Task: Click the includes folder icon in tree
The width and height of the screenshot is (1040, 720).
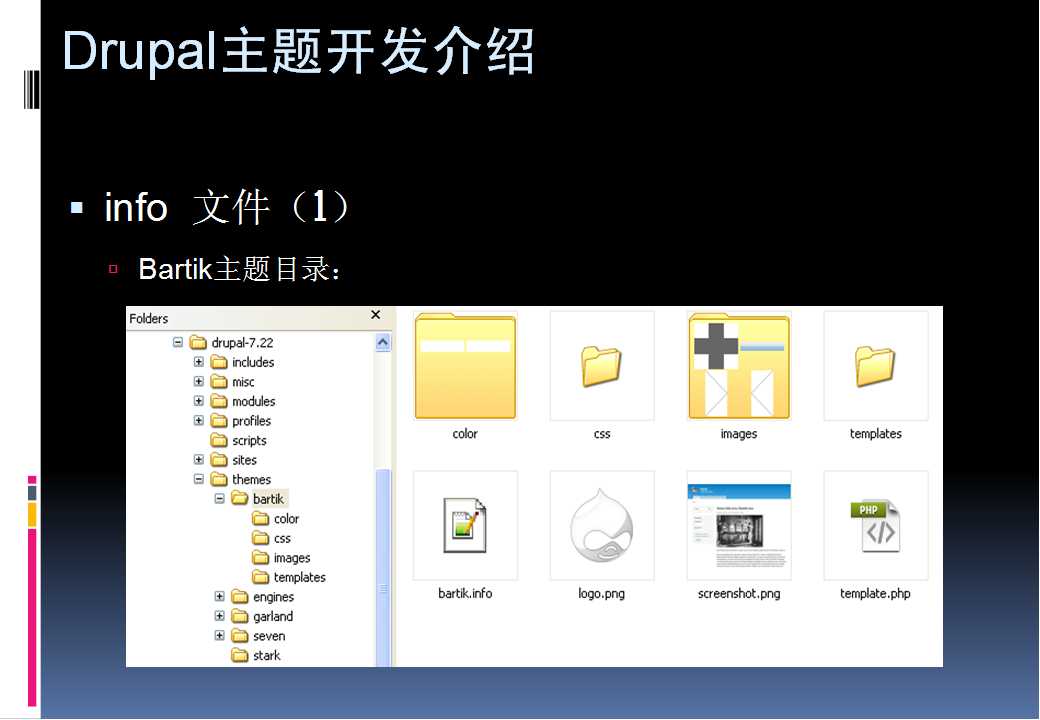Action: pyautogui.click(x=219, y=362)
